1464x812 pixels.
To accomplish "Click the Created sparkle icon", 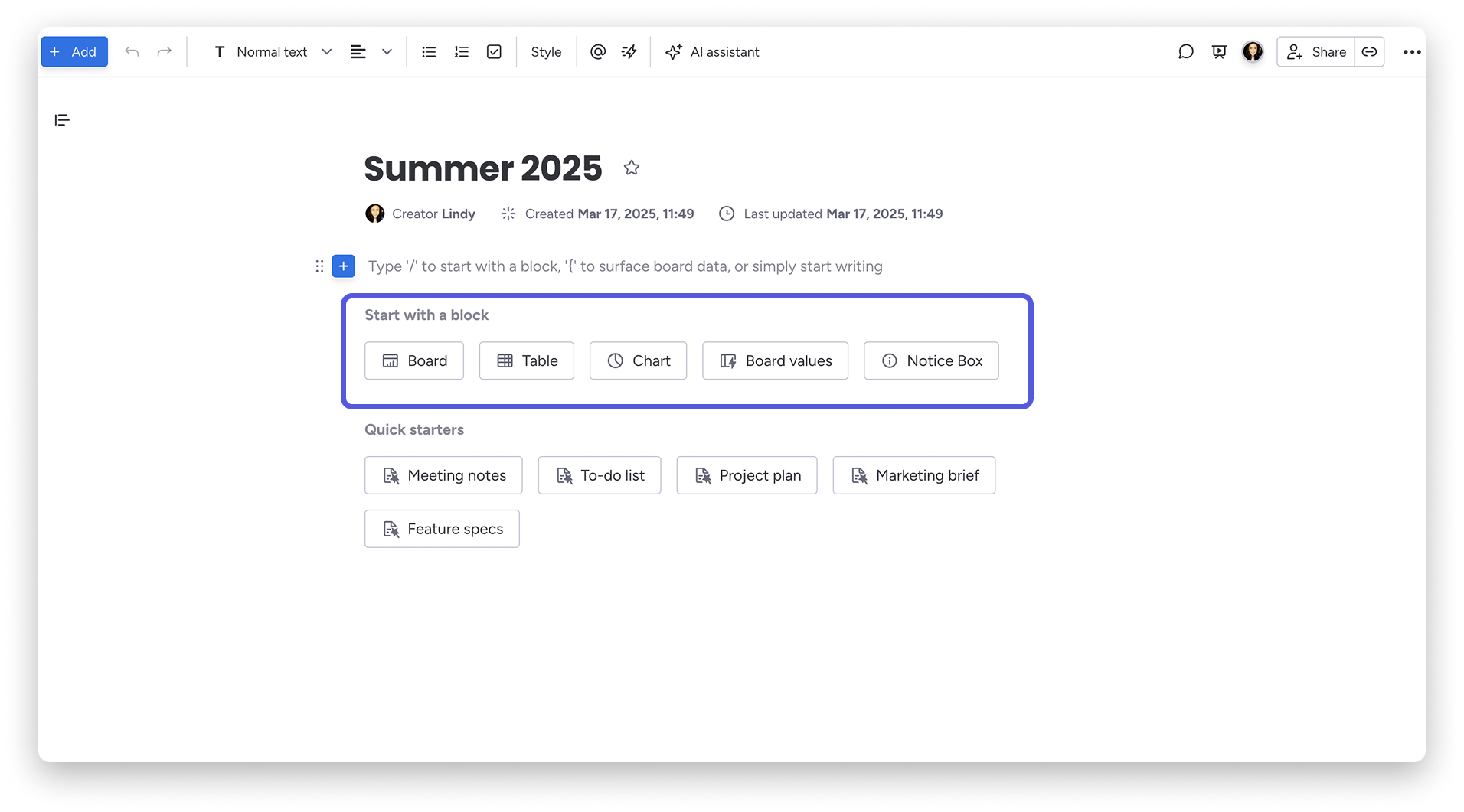I will (x=508, y=214).
